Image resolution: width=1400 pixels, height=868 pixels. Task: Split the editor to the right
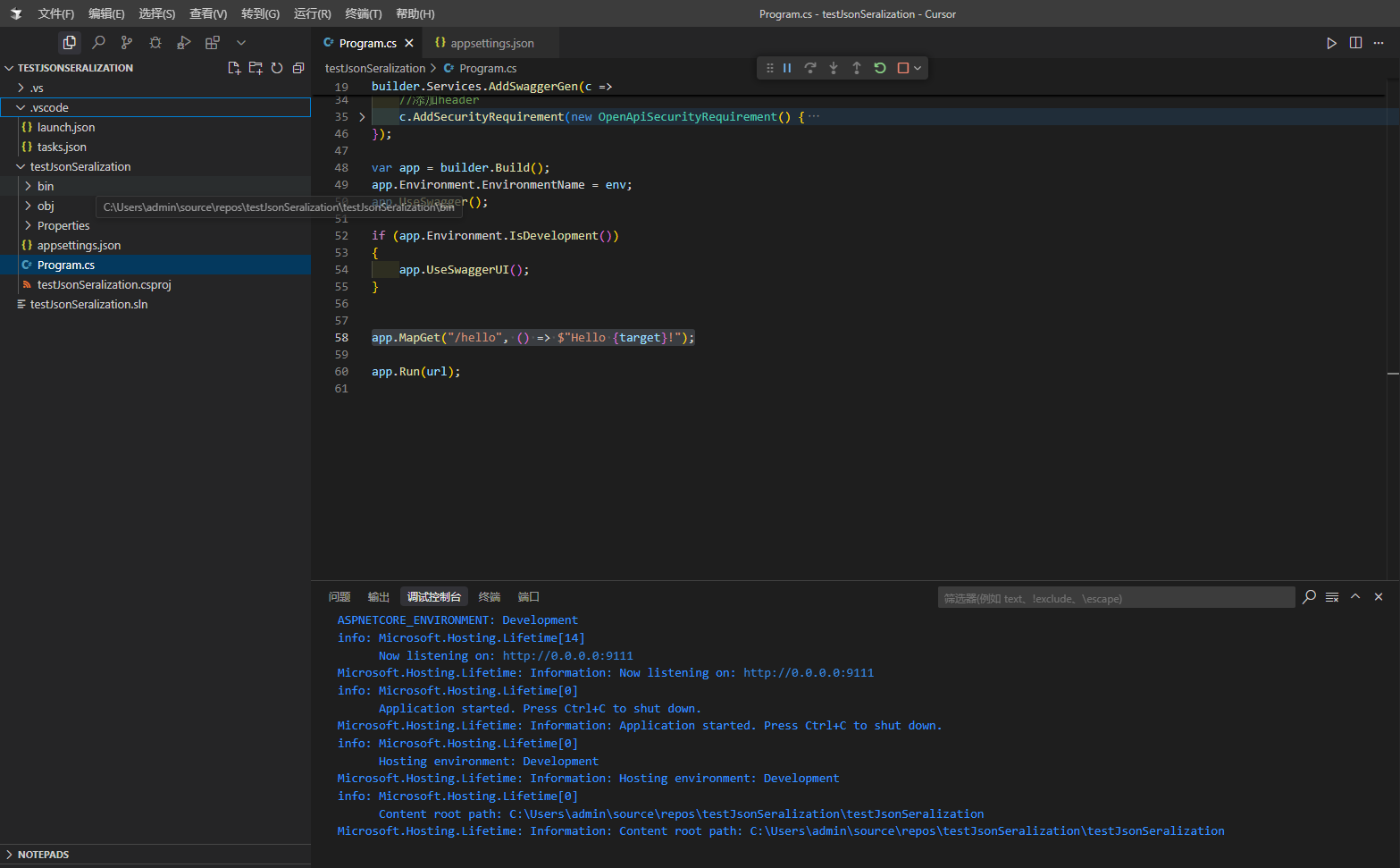click(x=1355, y=43)
